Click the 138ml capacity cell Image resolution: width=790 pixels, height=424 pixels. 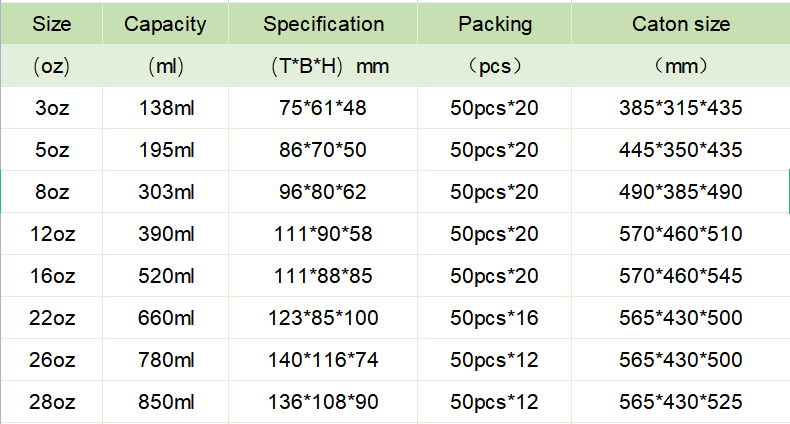click(165, 108)
